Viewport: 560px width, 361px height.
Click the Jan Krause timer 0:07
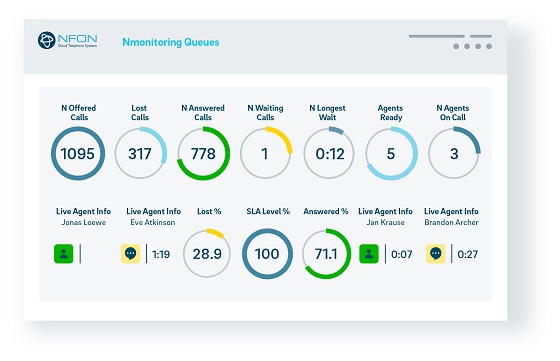(x=401, y=254)
